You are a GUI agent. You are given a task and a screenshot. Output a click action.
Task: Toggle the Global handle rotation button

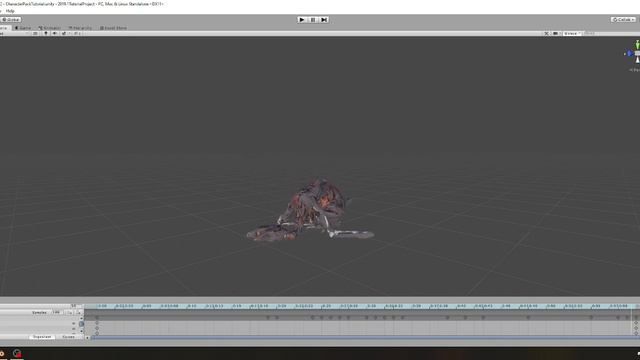[x=11, y=20]
